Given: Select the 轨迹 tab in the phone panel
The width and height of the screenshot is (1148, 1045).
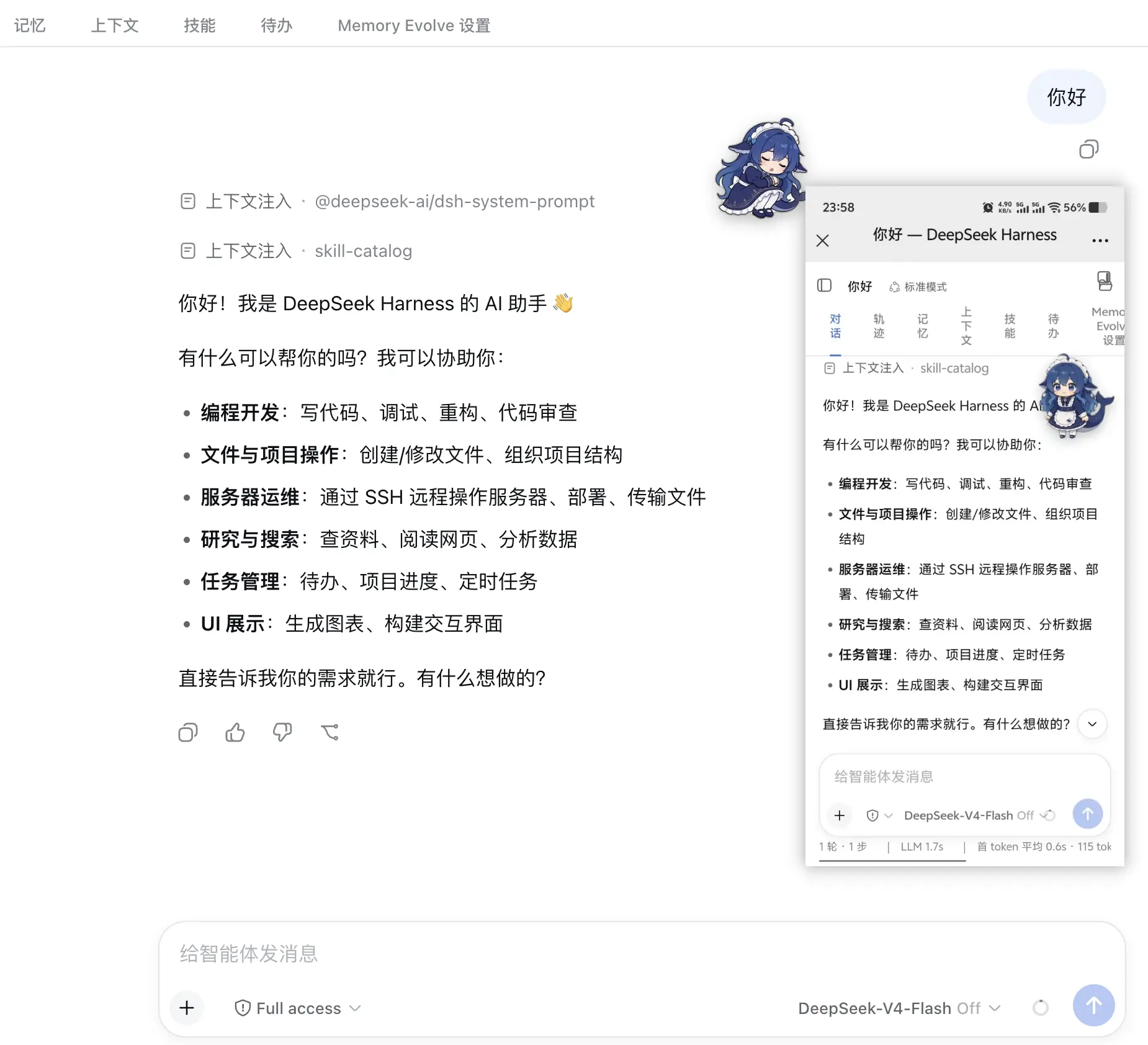Looking at the screenshot, I should click(x=879, y=326).
